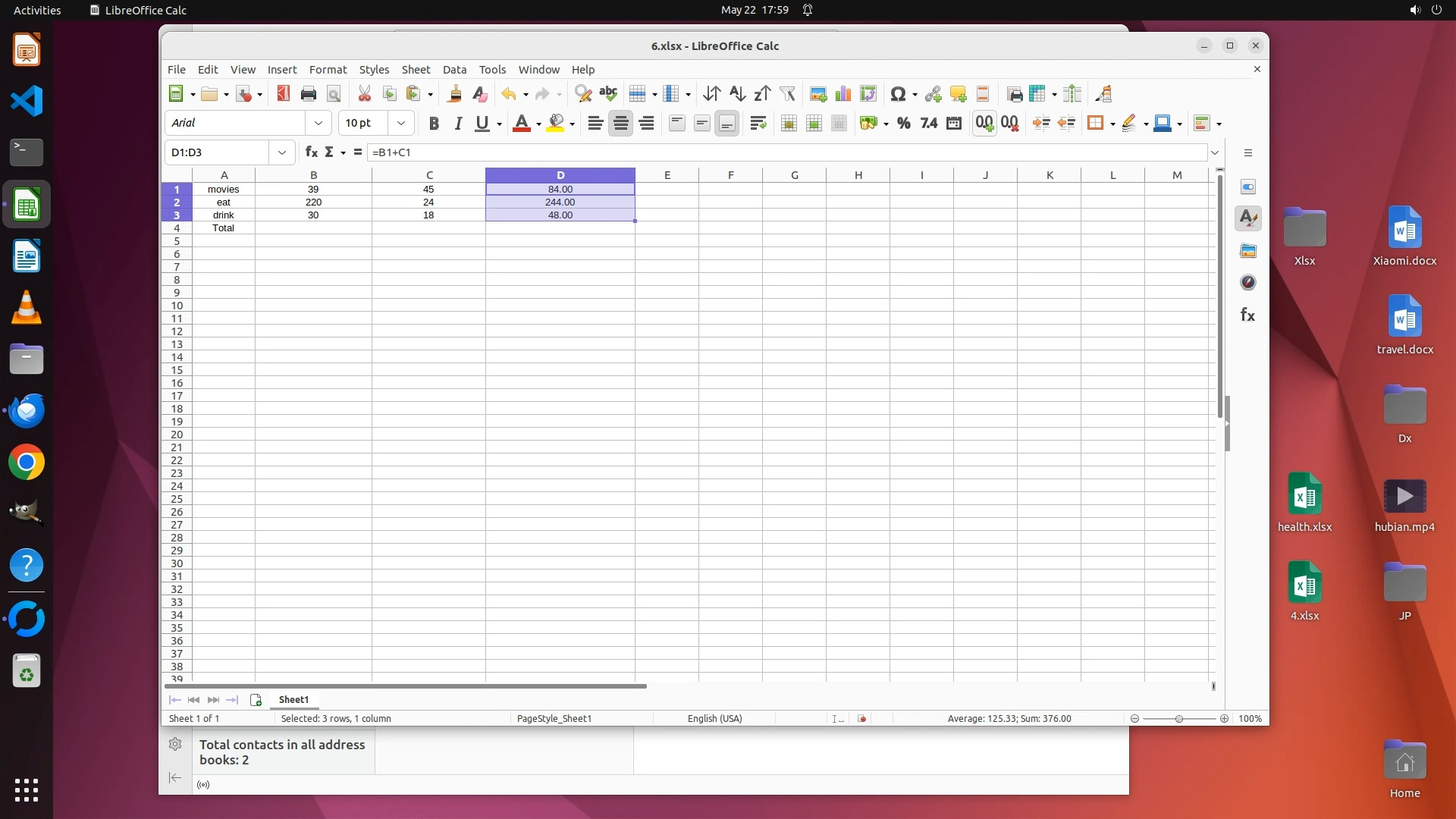This screenshot has width=1456, height=819.
Task: Toggle Bold formatting
Action: click(433, 124)
